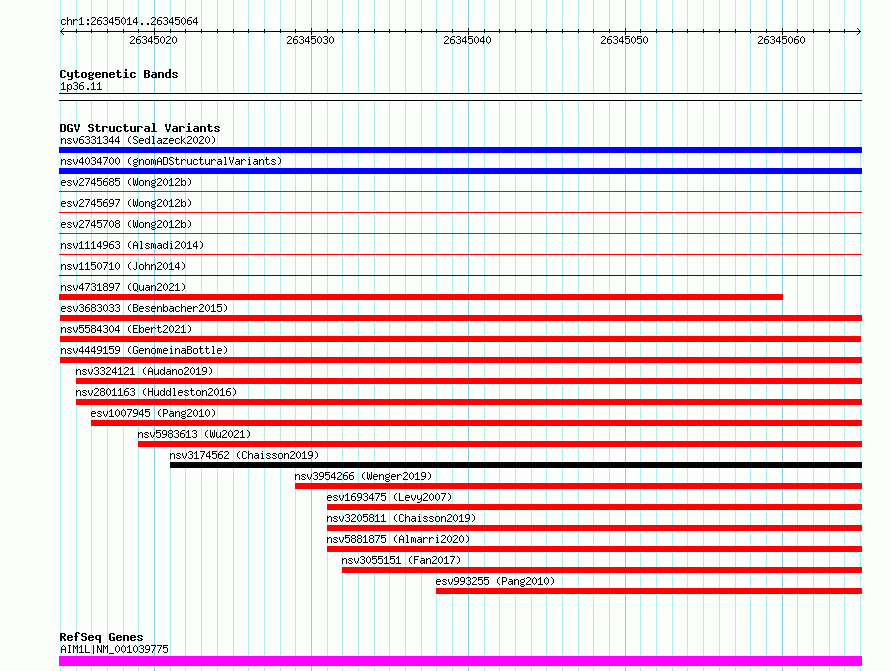The width and height of the screenshot is (890, 671).
Task: Open esv1693475 (Levy2007) variant
Action: tap(389, 497)
